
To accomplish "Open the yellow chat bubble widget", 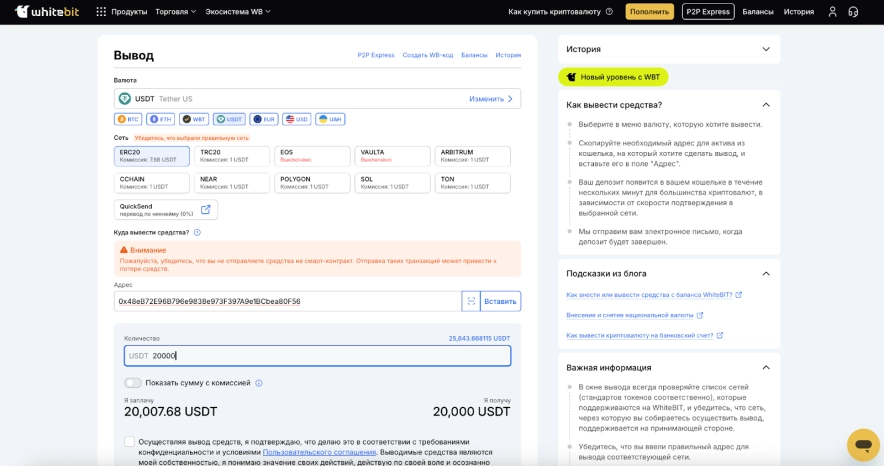I will point(862,443).
